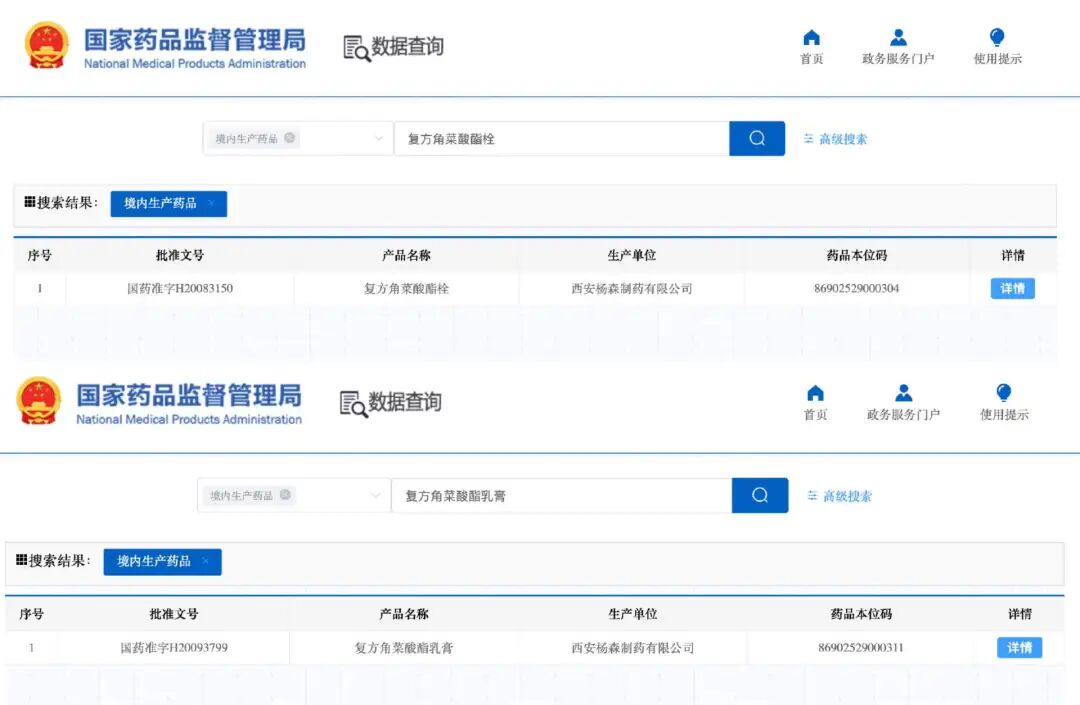Click search magnifier button for 复方角菜酸酯乳膏

(x=760, y=495)
